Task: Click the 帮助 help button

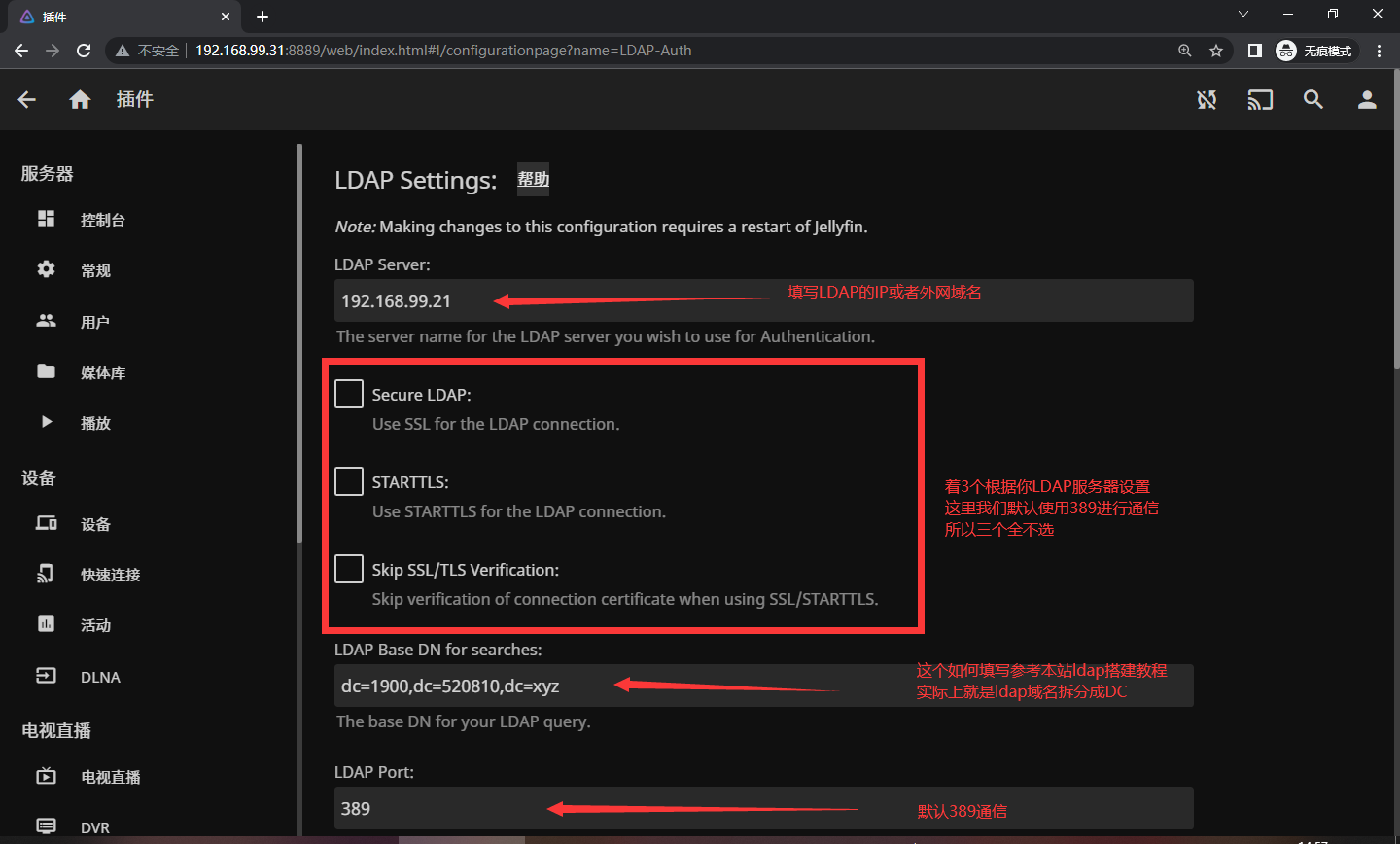Action: tap(533, 179)
